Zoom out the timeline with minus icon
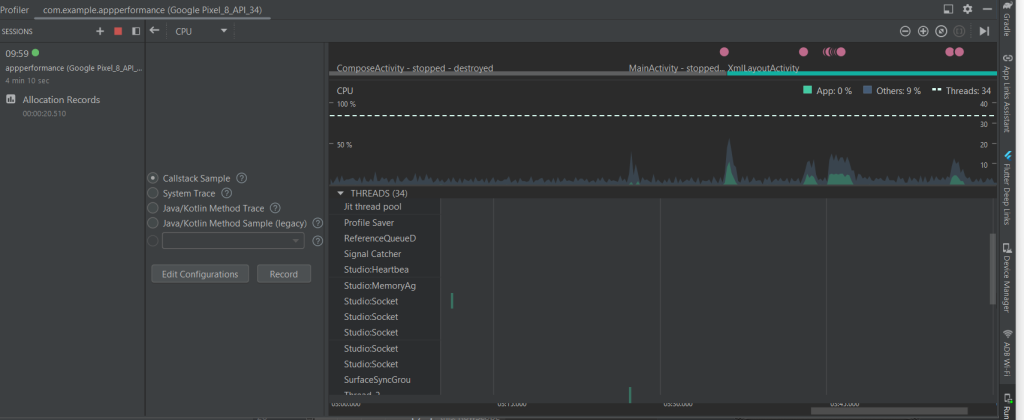The height and width of the screenshot is (420, 1024). click(x=905, y=31)
